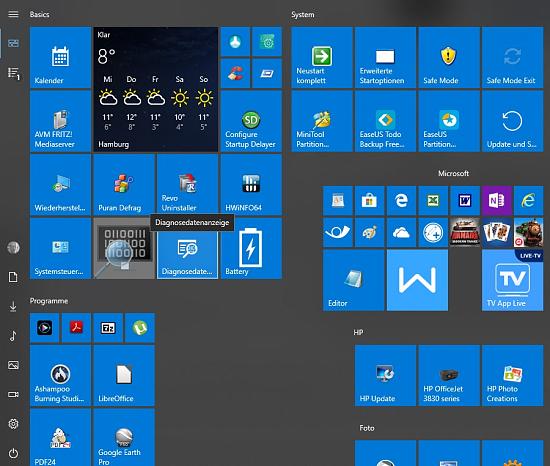Open HP Update tile
The height and width of the screenshot is (466, 550).
click(x=385, y=376)
